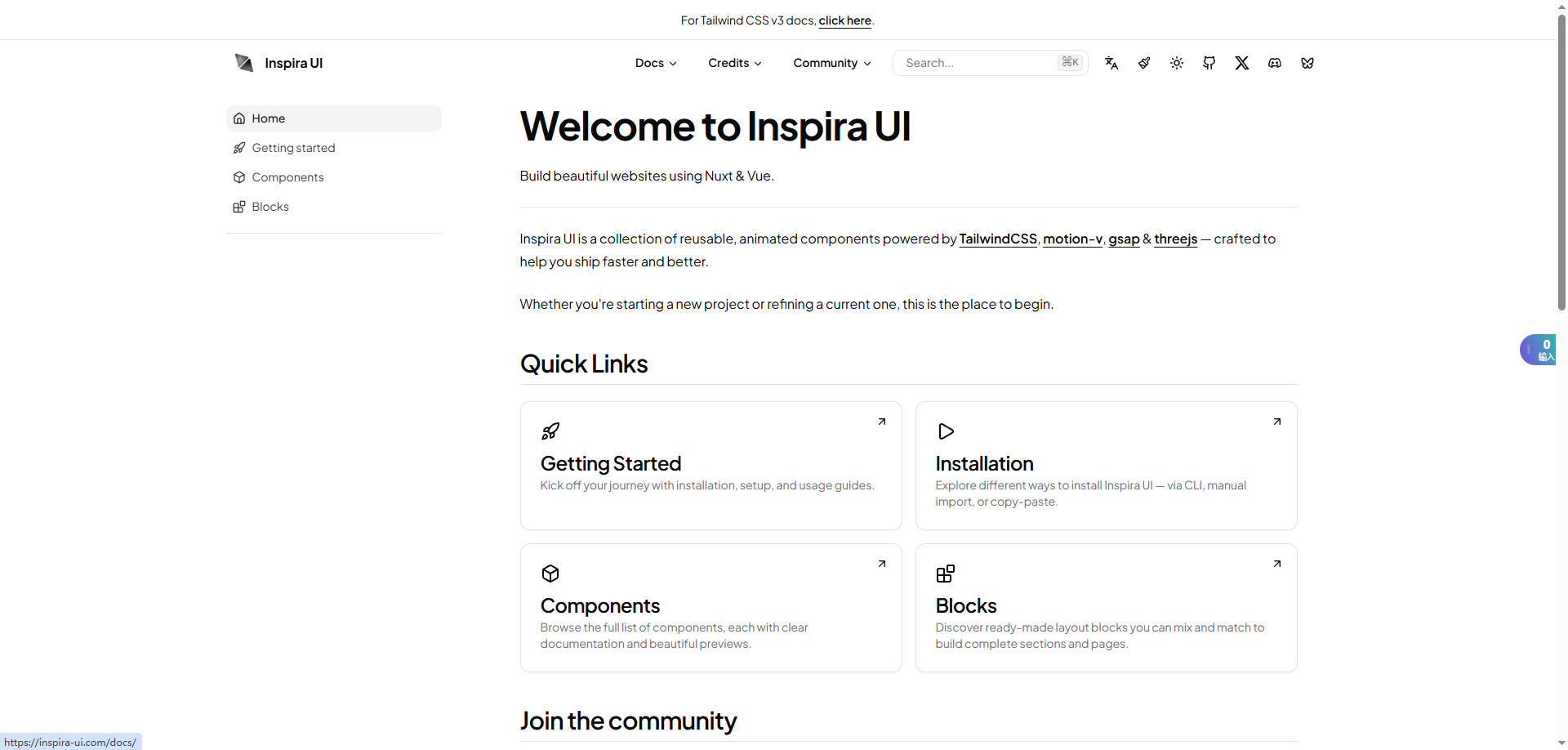Open the Discord server icon
This screenshot has width=1568, height=750.
click(1275, 63)
